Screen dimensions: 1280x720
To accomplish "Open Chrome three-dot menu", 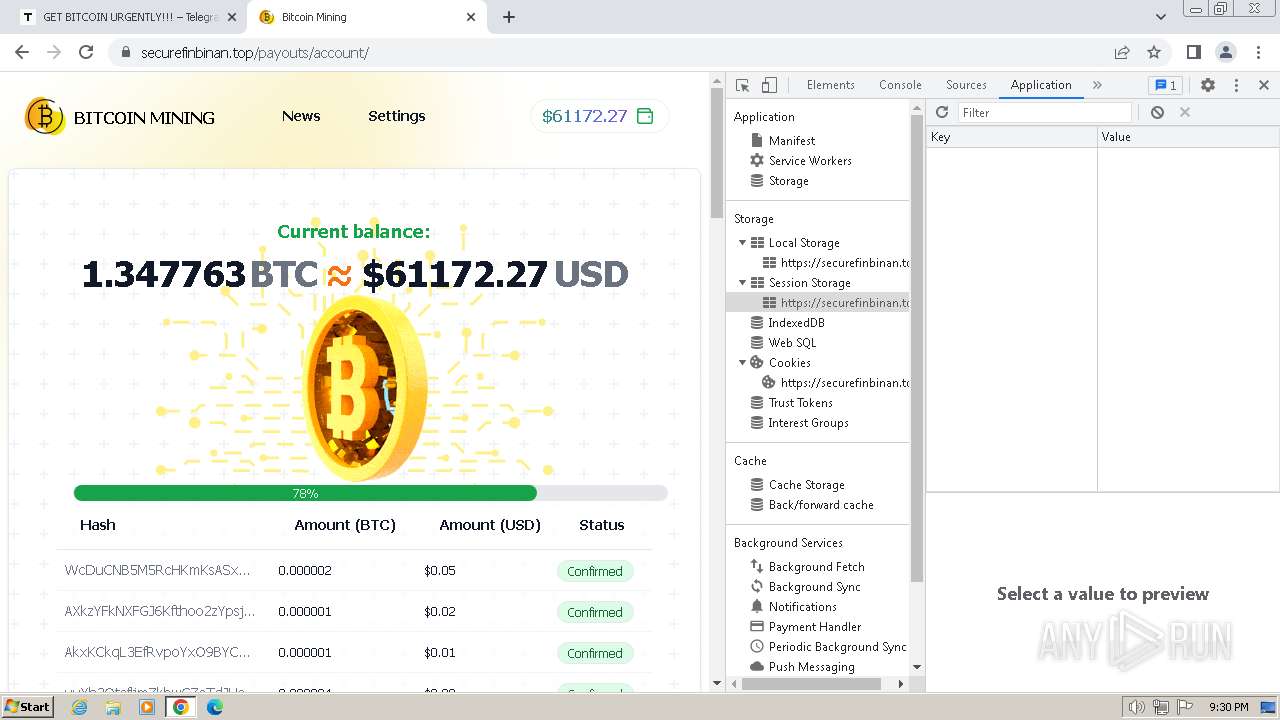I will pos(1258,52).
